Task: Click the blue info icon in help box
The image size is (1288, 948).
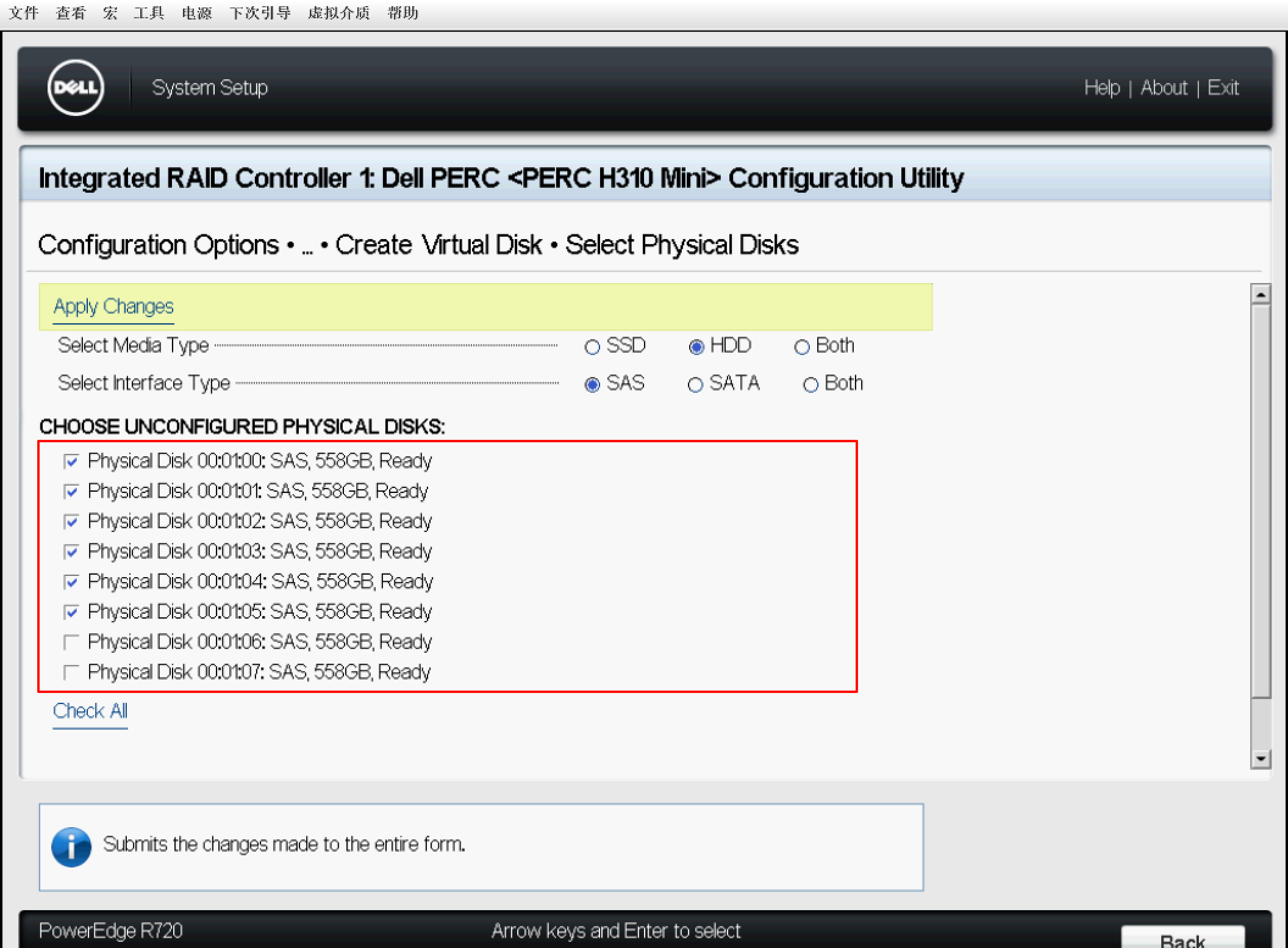Action: (x=71, y=847)
